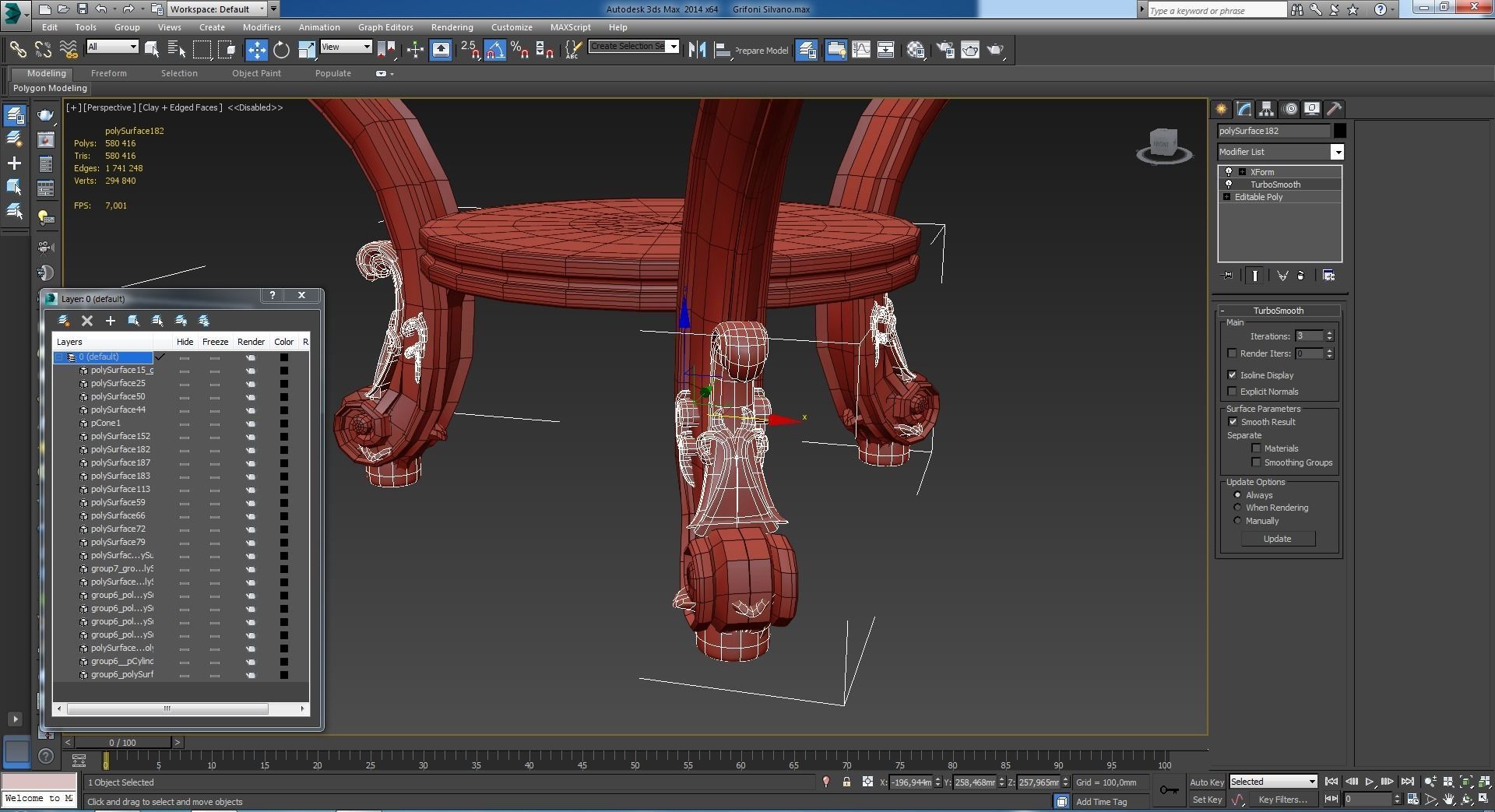The height and width of the screenshot is (812, 1495).
Task: Uncheck the Isoline Display checkbox
Action: (x=1232, y=374)
